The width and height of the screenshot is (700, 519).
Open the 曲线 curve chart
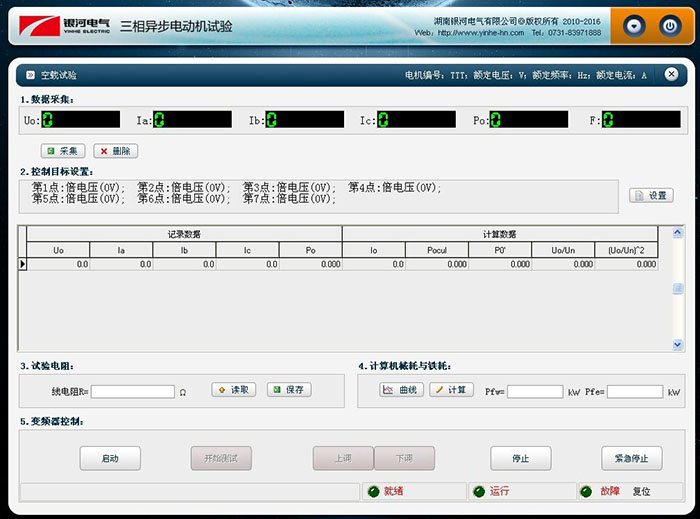pyautogui.click(x=402, y=390)
